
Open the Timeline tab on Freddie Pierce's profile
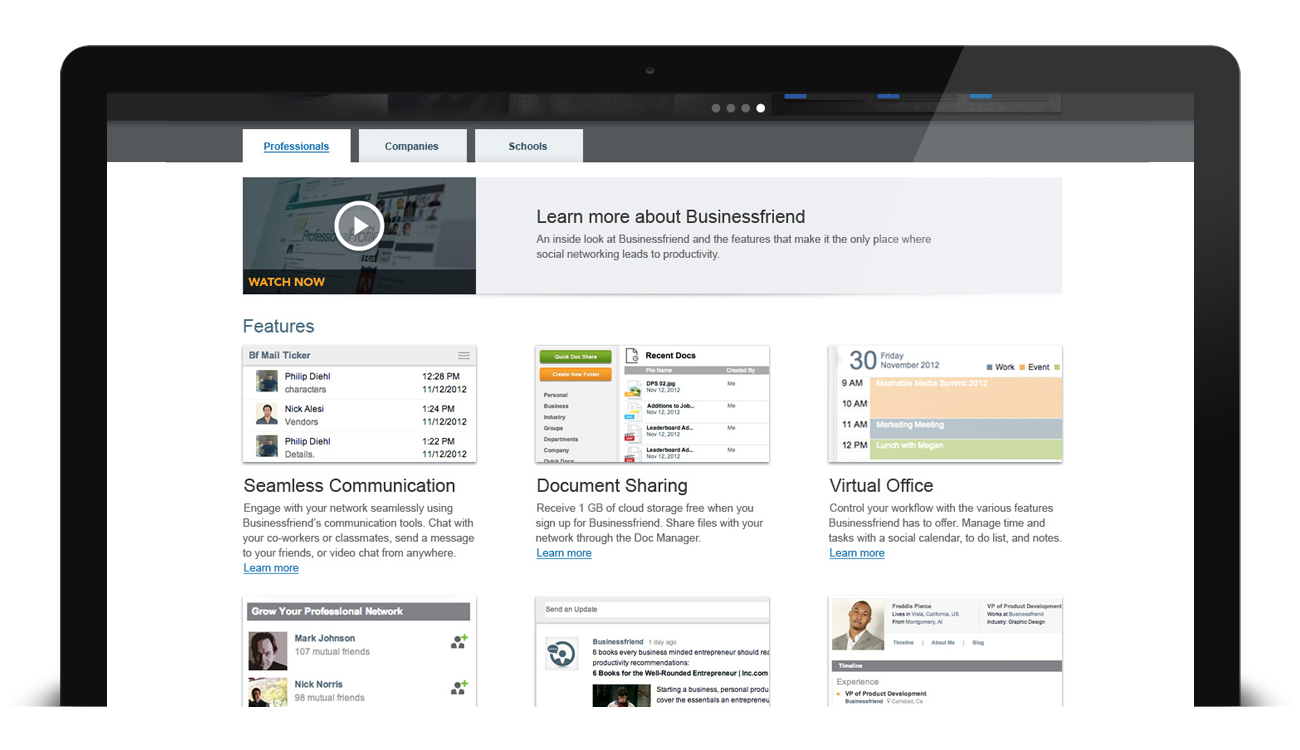coord(903,642)
